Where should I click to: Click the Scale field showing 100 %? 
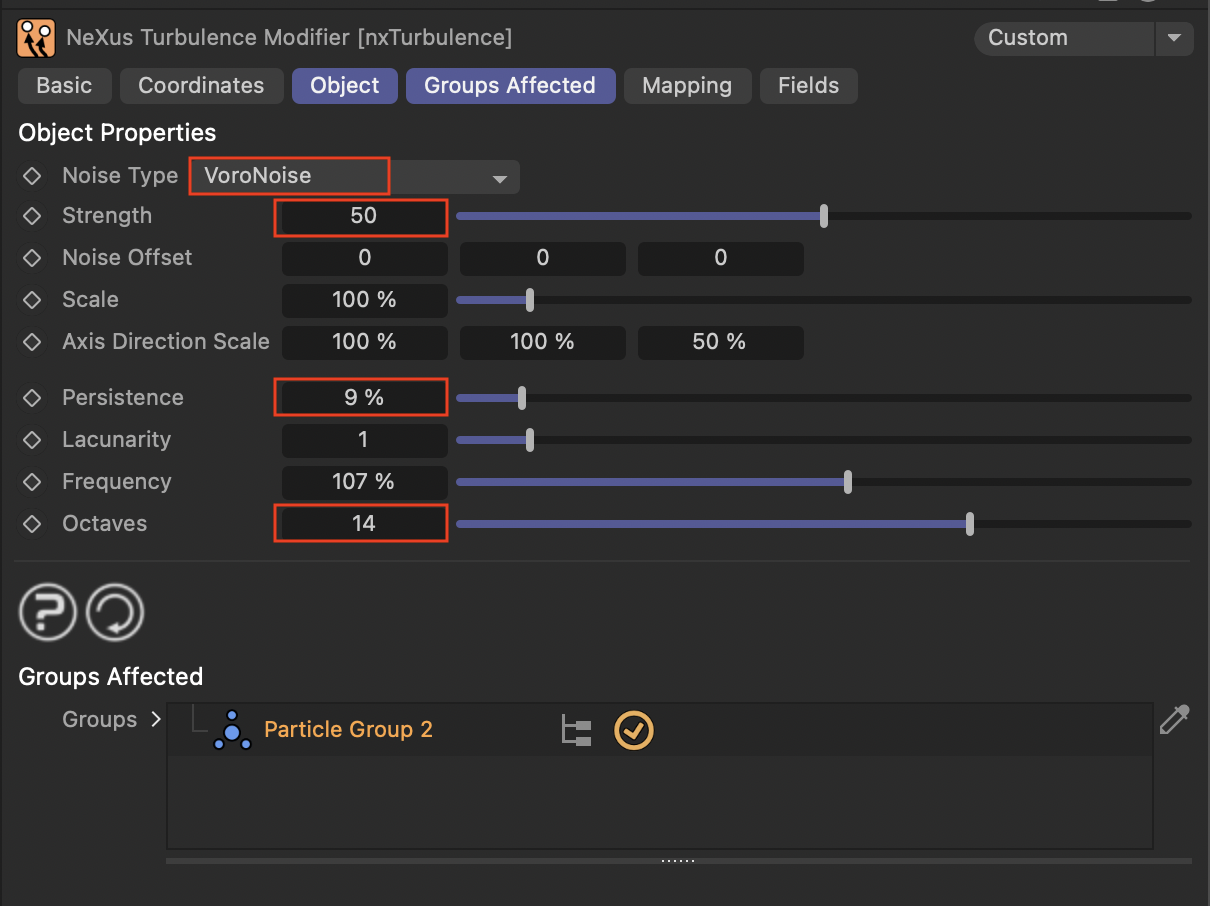click(x=364, y=300)
